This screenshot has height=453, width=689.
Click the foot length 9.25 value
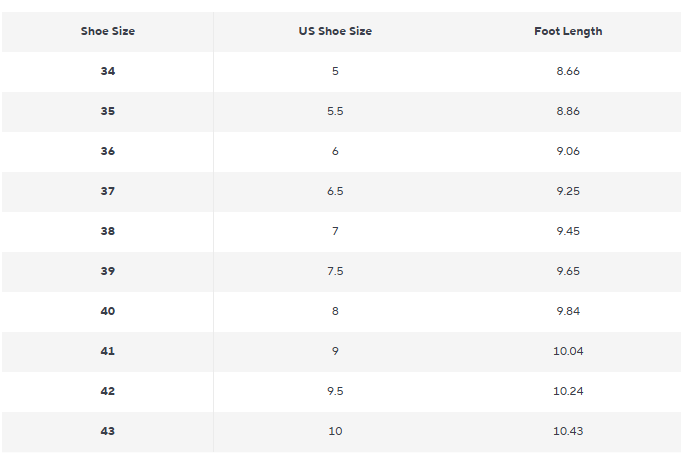tap(568, 191)
